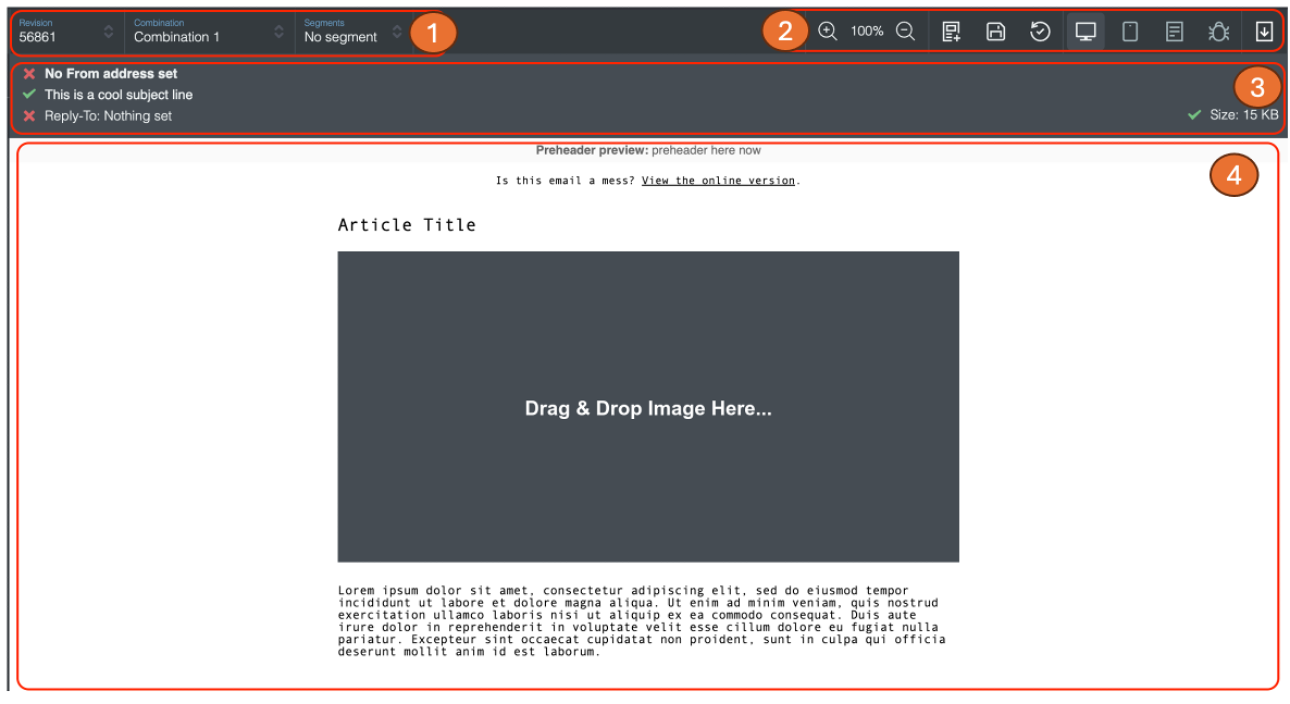Zoom out of the email preview

coord(905,31)
